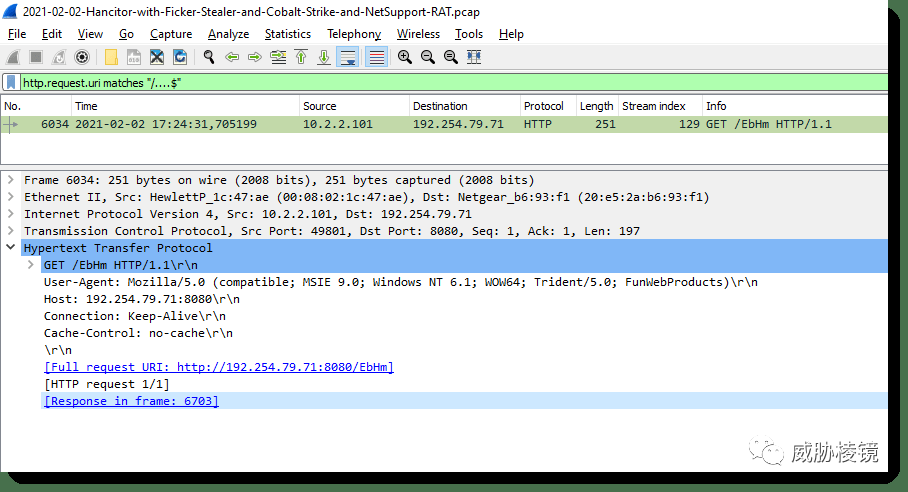Viewport: 908px width, 492px height.
Task: Open the Tools menu
Action: [x=468, y=34]
